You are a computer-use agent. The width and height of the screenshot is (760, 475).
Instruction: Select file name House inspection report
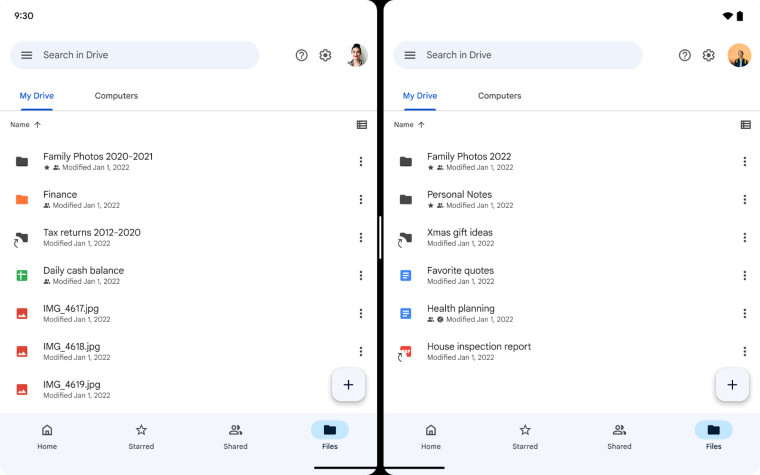click(479, 347)
